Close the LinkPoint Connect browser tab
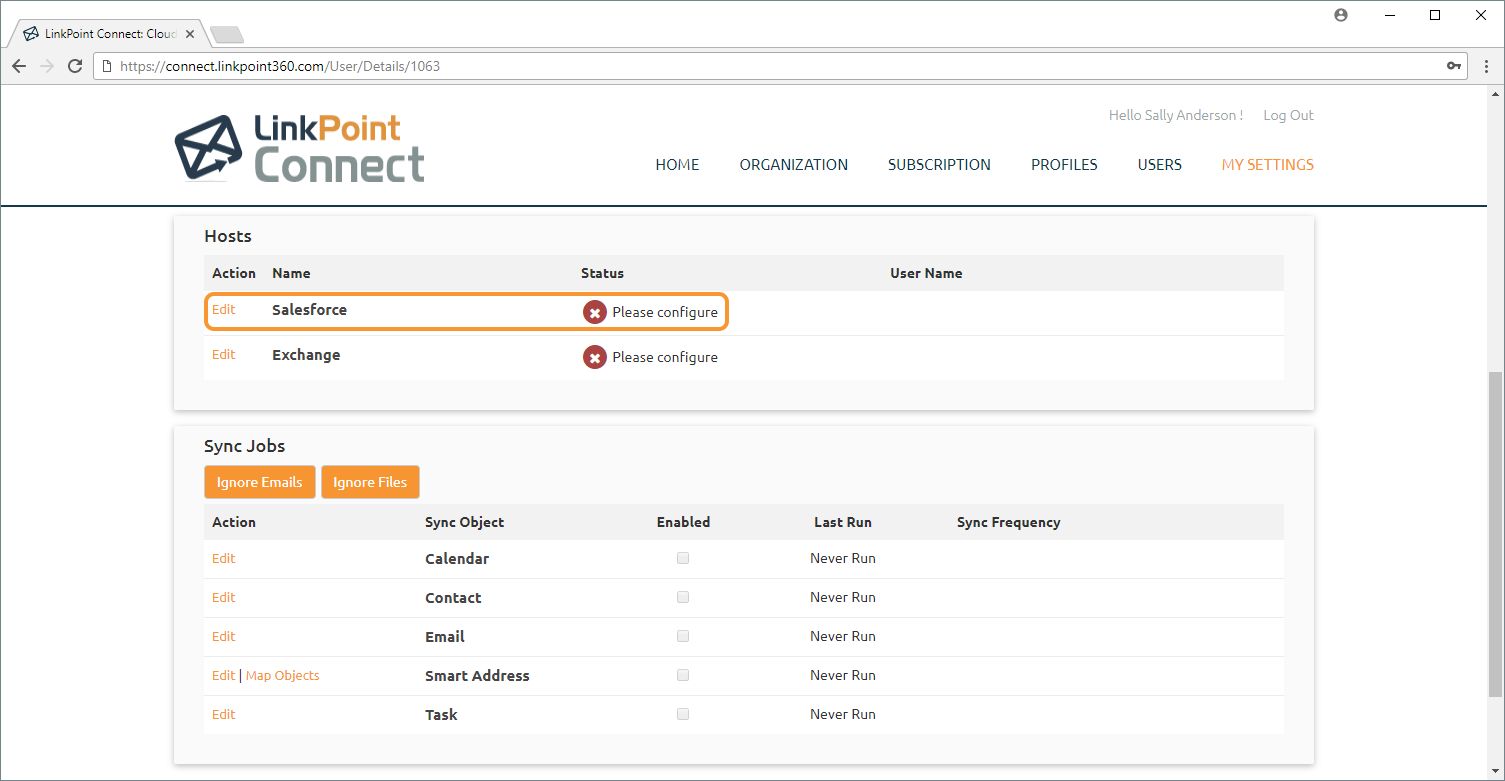Image resolution: width=1505 pixels, height=781 pixels. (190, 34)
